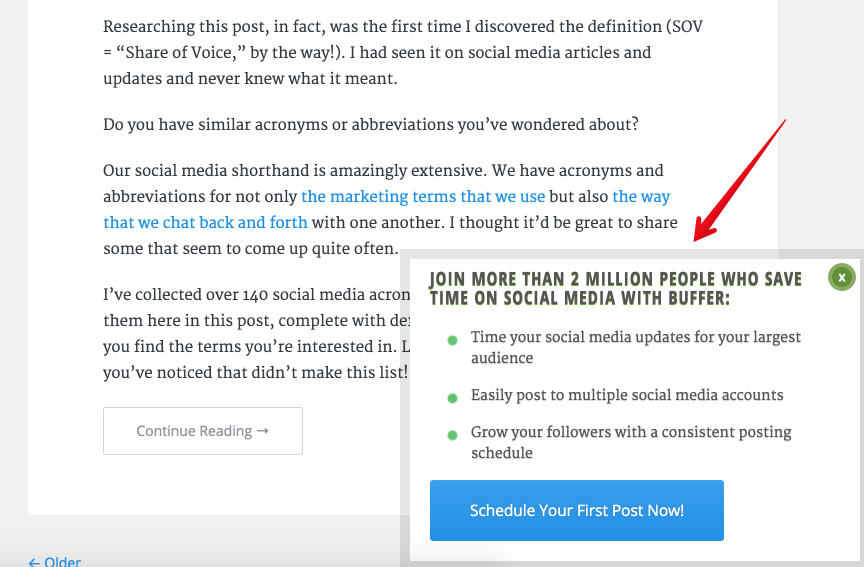Click 'Easily post to multiple social media accounts' text
This screenshot has height=567, width=864.
[627, 395]
